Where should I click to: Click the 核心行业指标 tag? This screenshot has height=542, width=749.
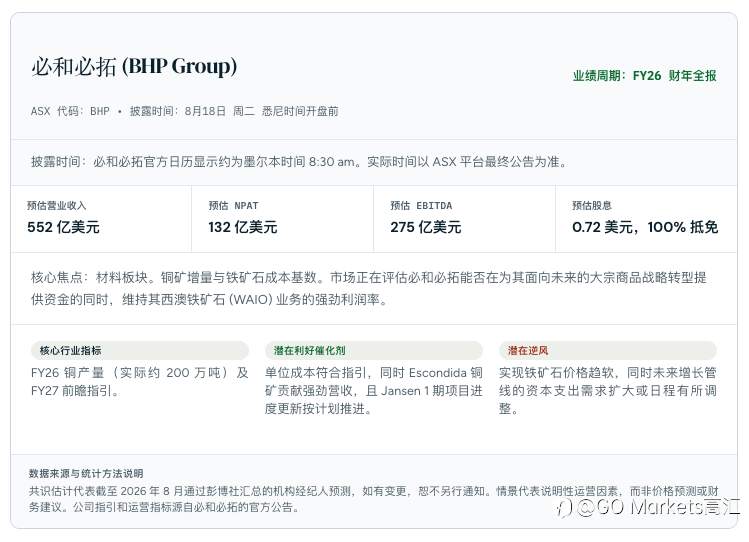point(139,351)
